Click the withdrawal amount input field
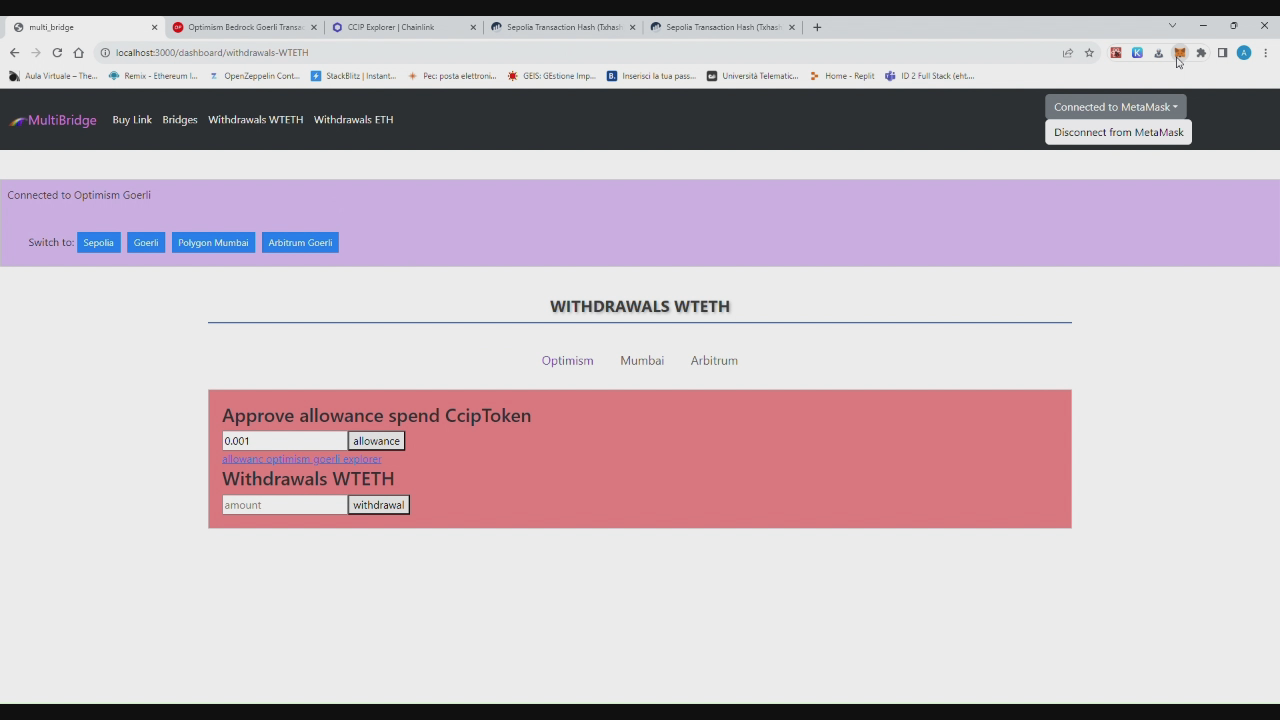Screen dimensions: 1280x720 [x=285, y=505]
